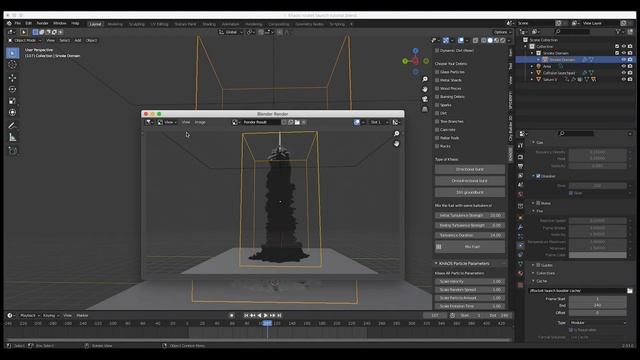Open the Output properties tab icon
Image resolution: width=640 pixels, height=360 pixels.
point(520,167)
